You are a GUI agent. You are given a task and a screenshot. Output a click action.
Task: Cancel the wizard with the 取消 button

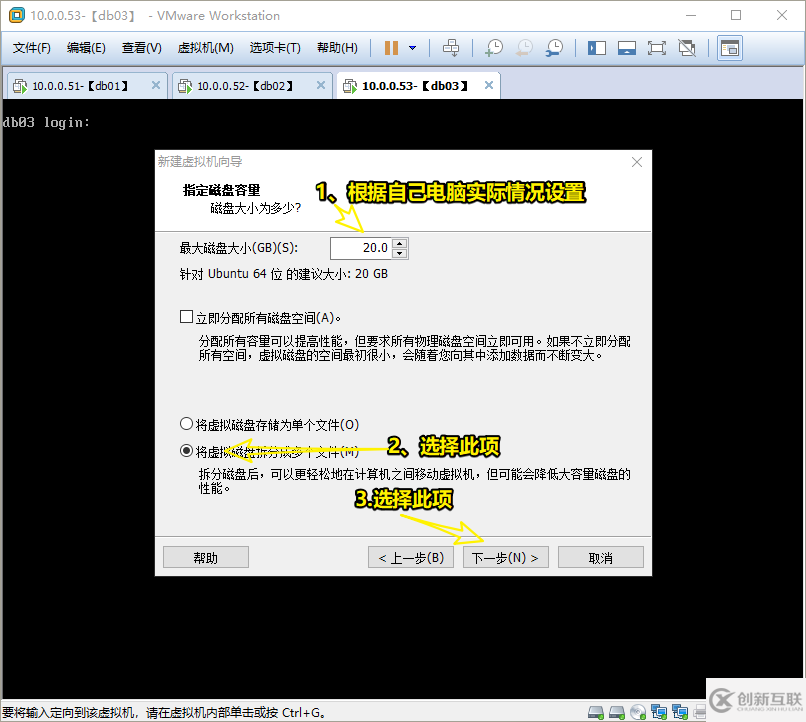pos(600,558)
